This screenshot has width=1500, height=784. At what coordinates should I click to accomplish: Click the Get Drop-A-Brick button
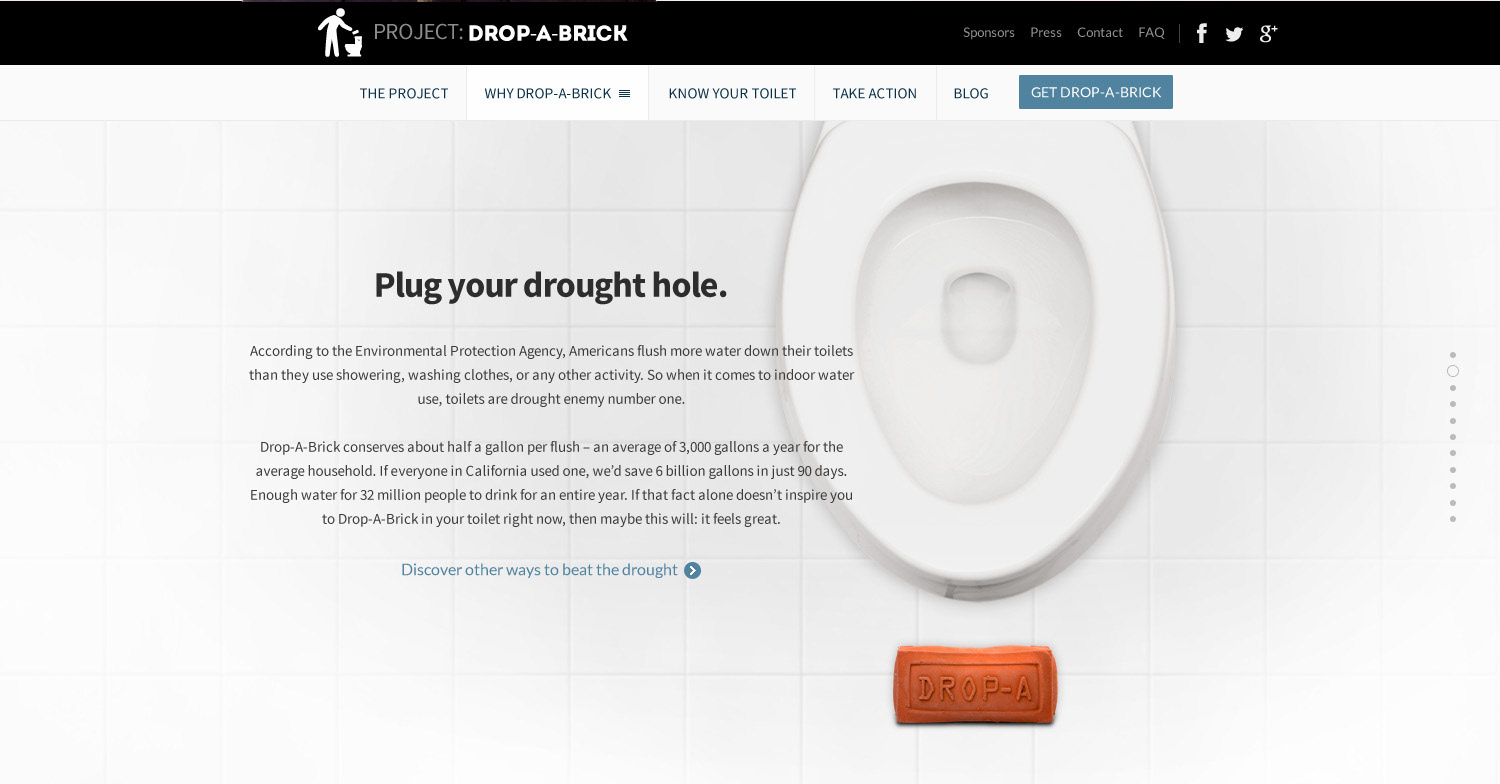click(x=1096, y=92)
